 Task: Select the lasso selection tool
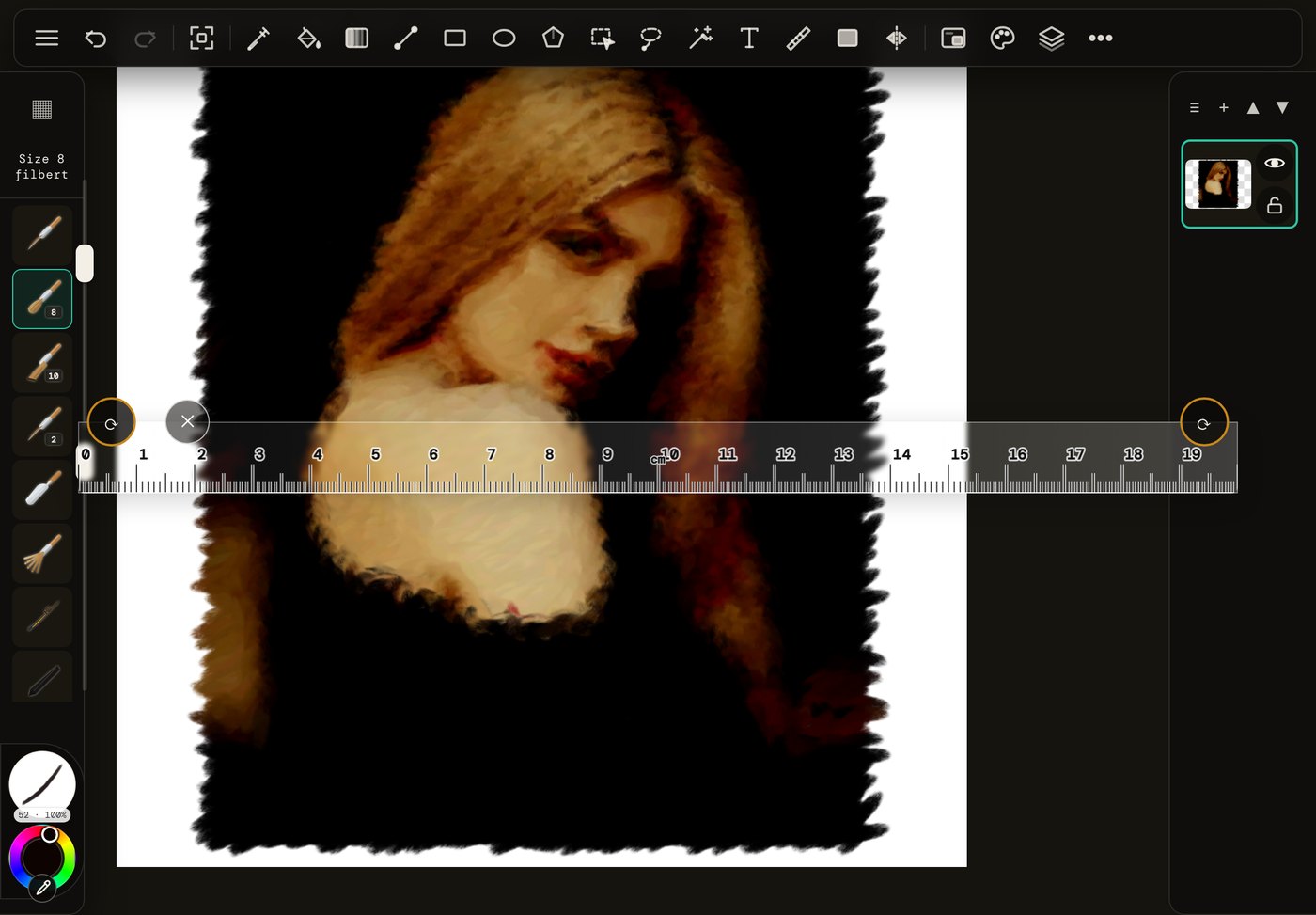tap(650, 39)
